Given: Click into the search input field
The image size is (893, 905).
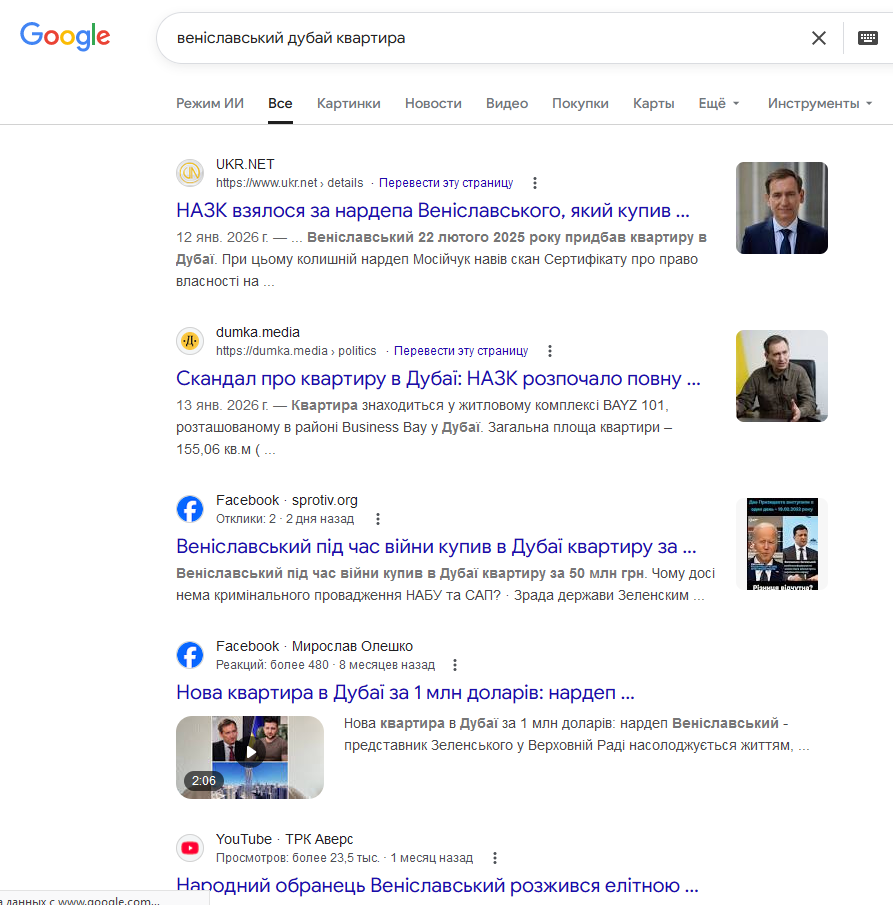Looking at the screenshot, I should (x=480, y=38).
